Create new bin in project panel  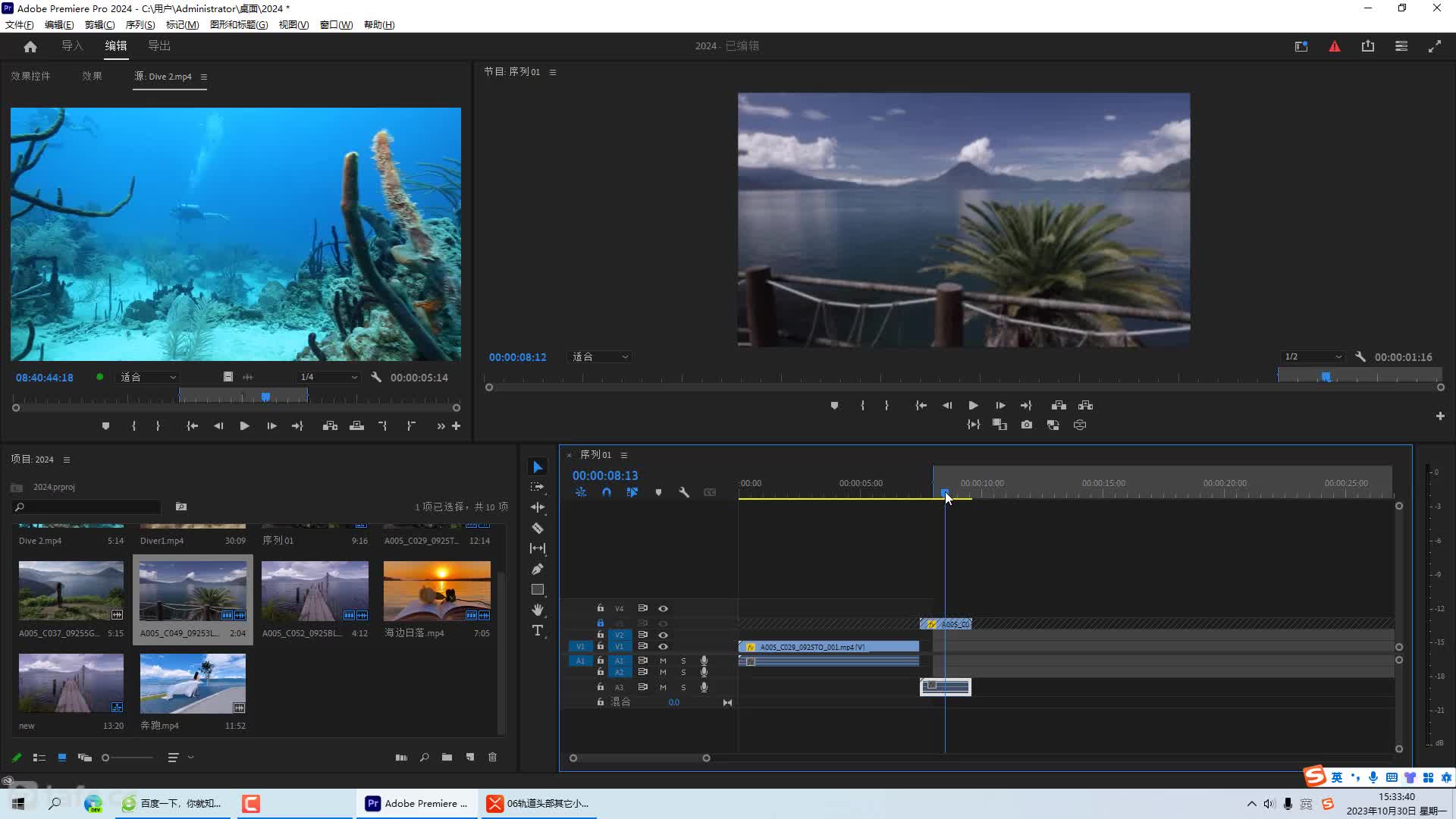click(x=447, y=757)
